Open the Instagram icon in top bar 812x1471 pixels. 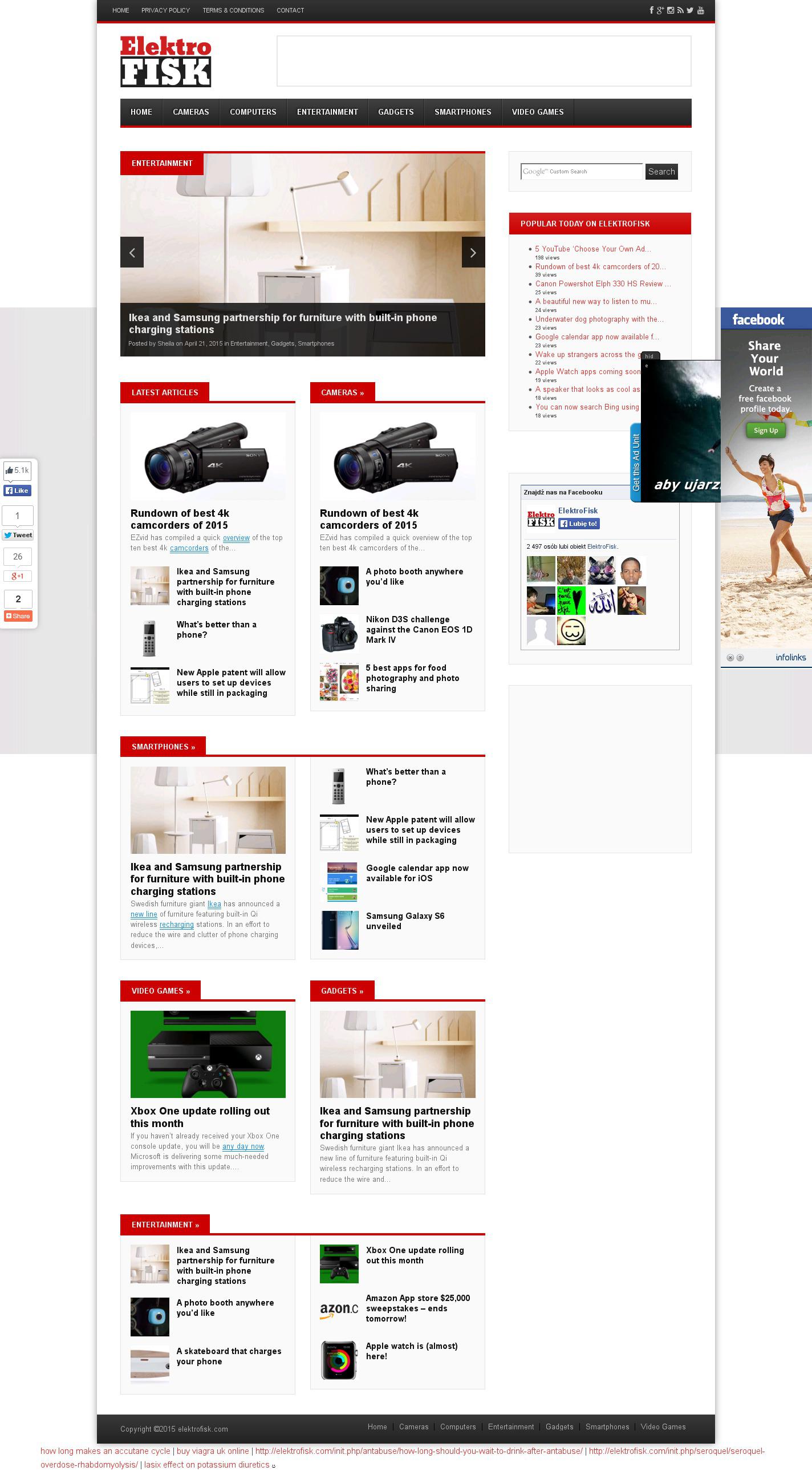[671, 10]
